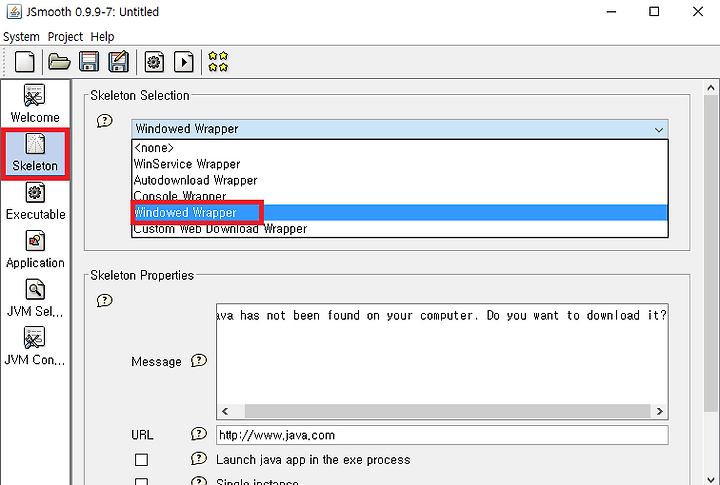This screenshot has height=485, width=720.
Task: Click the Save As floppy-with-pencil icon
Action: tap(118, 62)
